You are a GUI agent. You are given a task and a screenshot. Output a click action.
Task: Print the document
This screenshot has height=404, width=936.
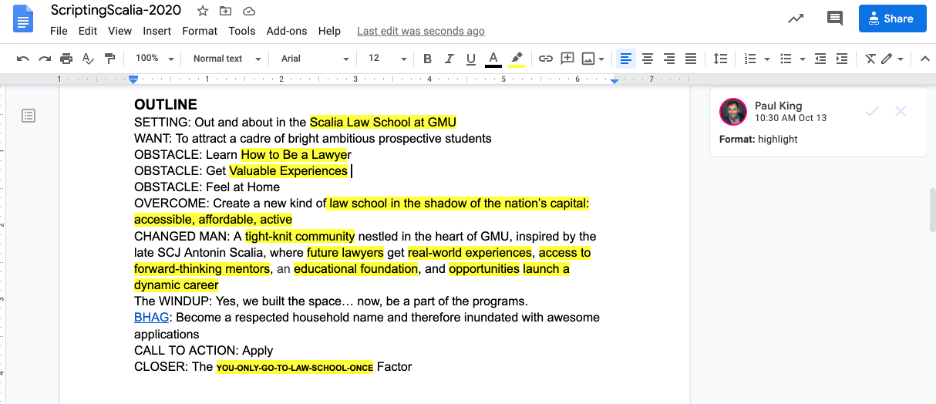tap(66, 58)
